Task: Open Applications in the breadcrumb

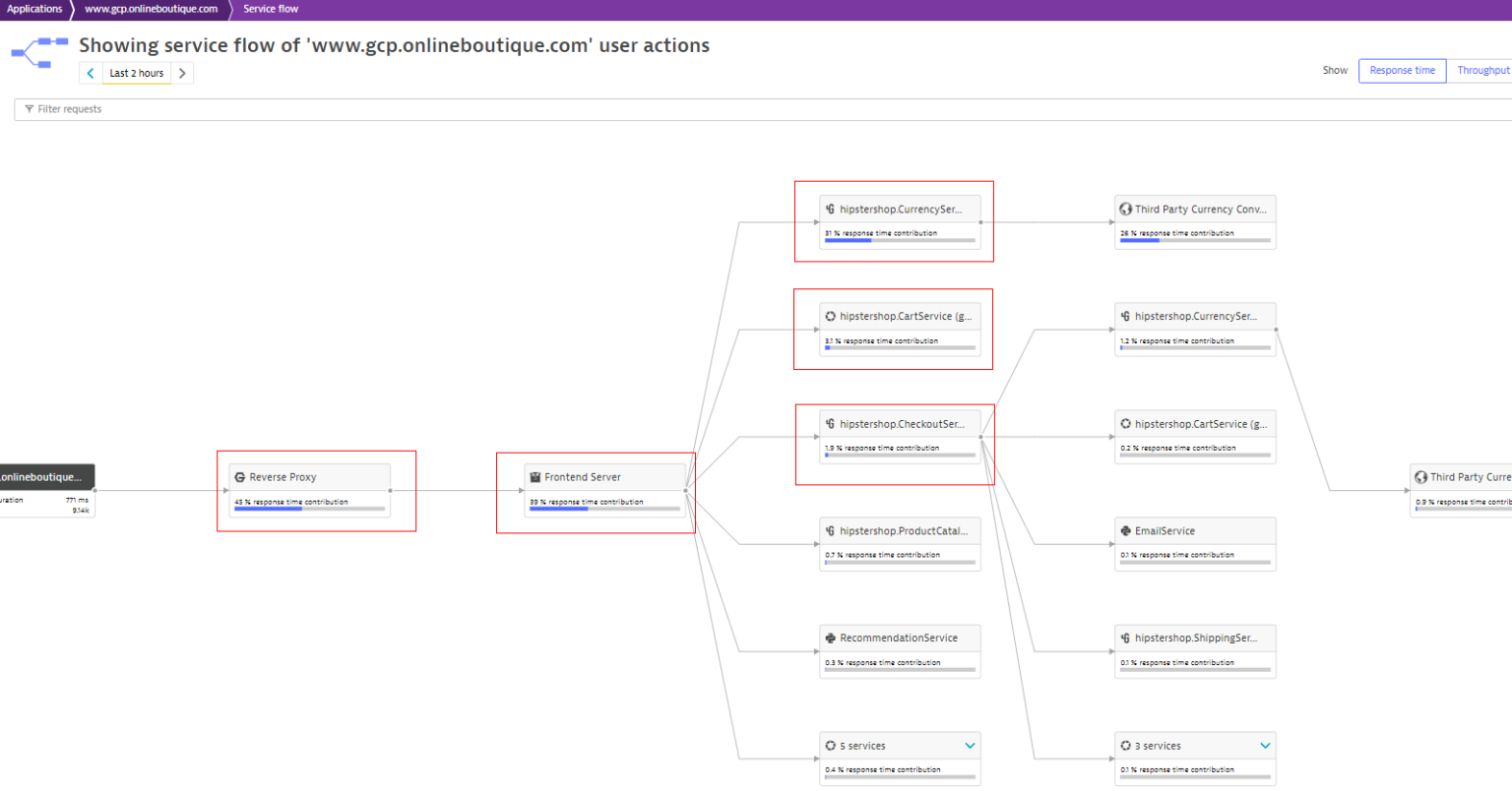Action: pos(34,9)
